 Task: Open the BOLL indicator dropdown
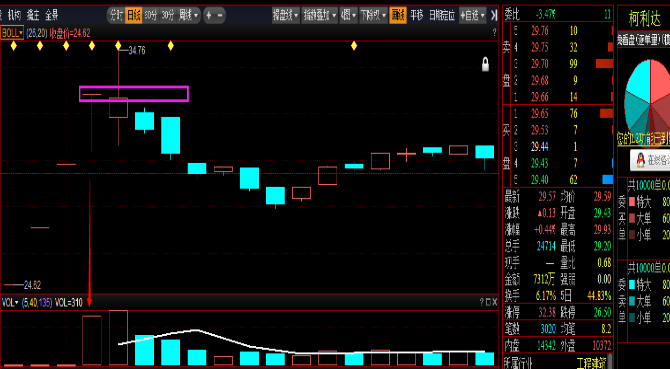tap(12, 32)
